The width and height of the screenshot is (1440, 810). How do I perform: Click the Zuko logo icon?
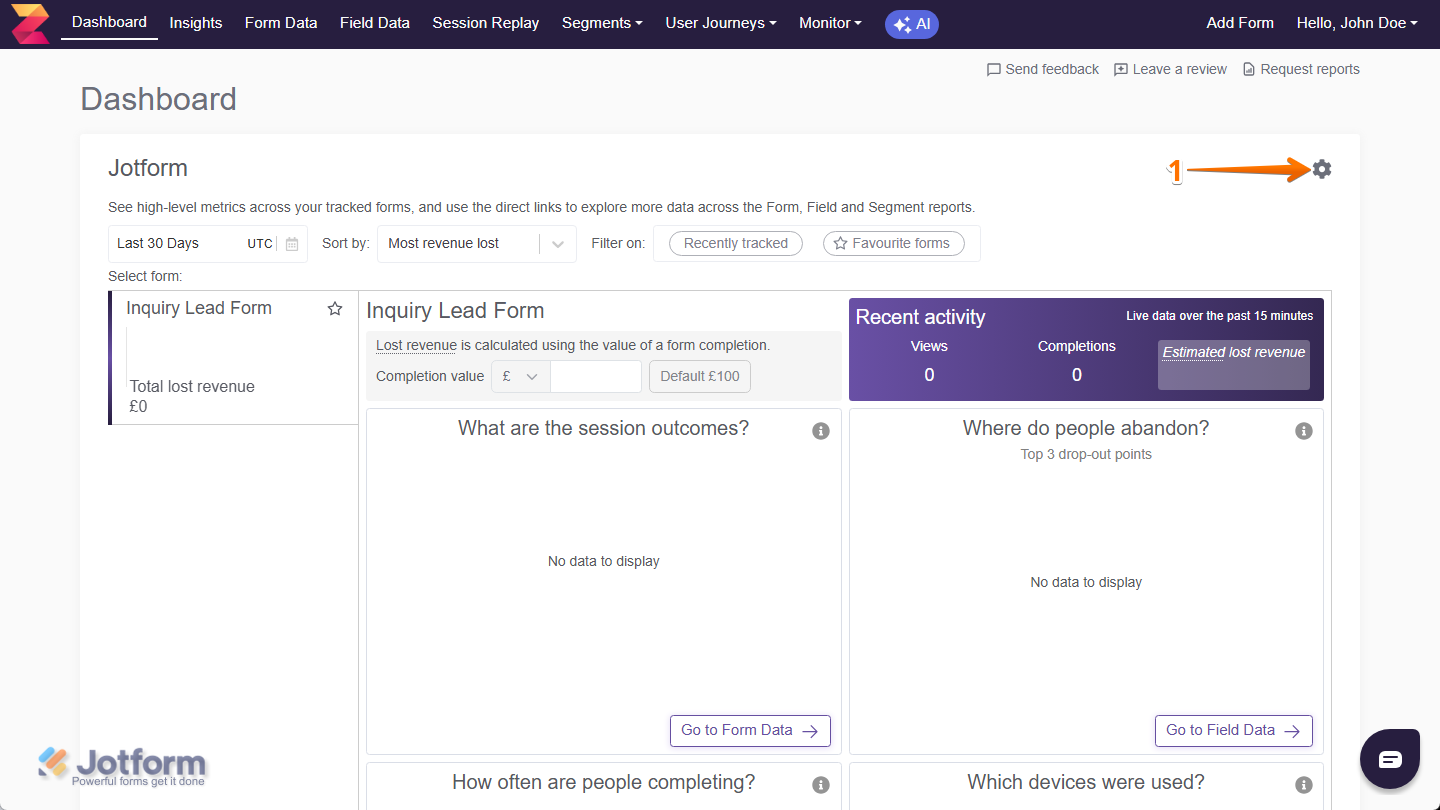click(29, 23)
